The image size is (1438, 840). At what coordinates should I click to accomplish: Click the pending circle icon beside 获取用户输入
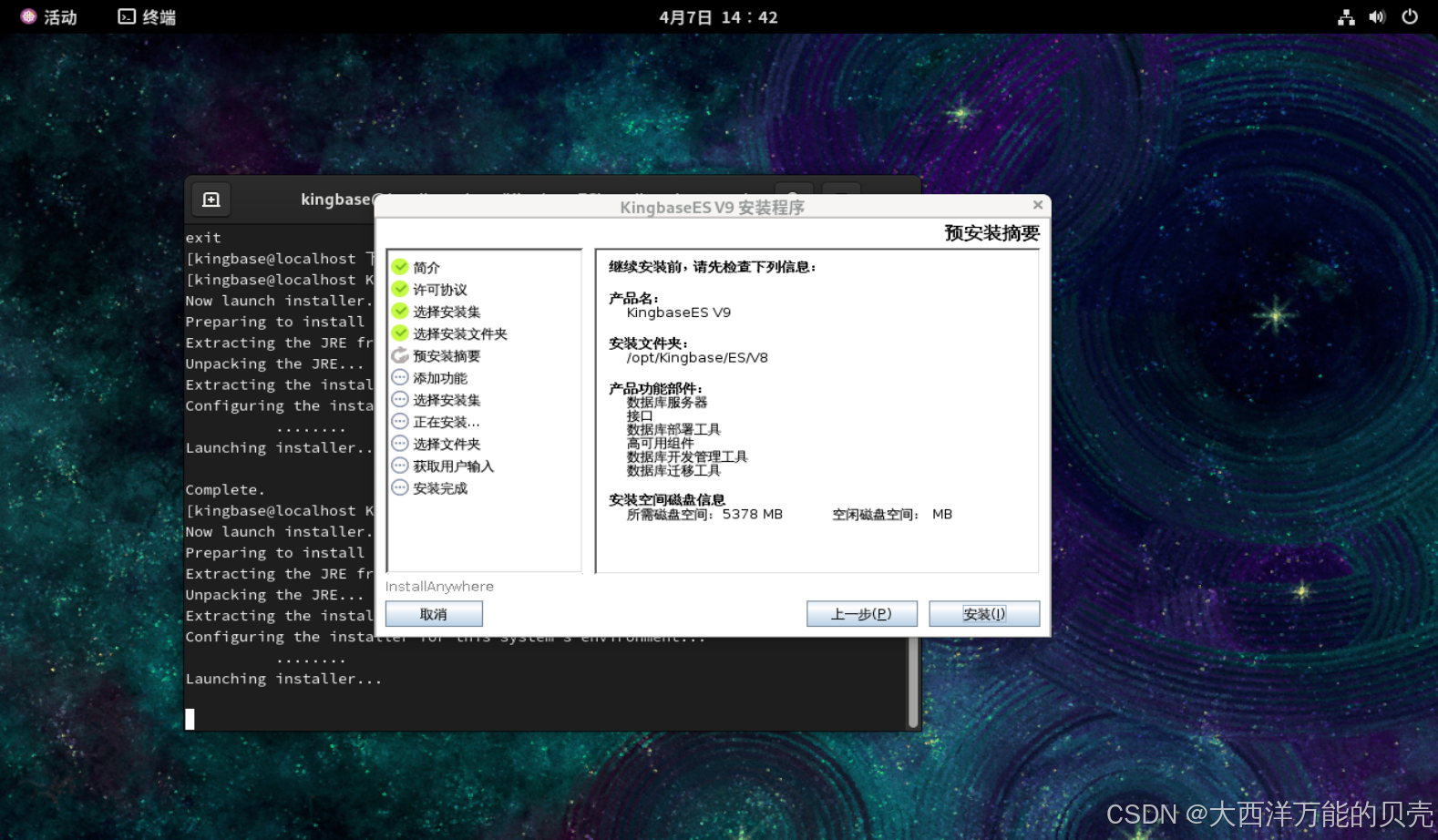click(x=400, y=466)
